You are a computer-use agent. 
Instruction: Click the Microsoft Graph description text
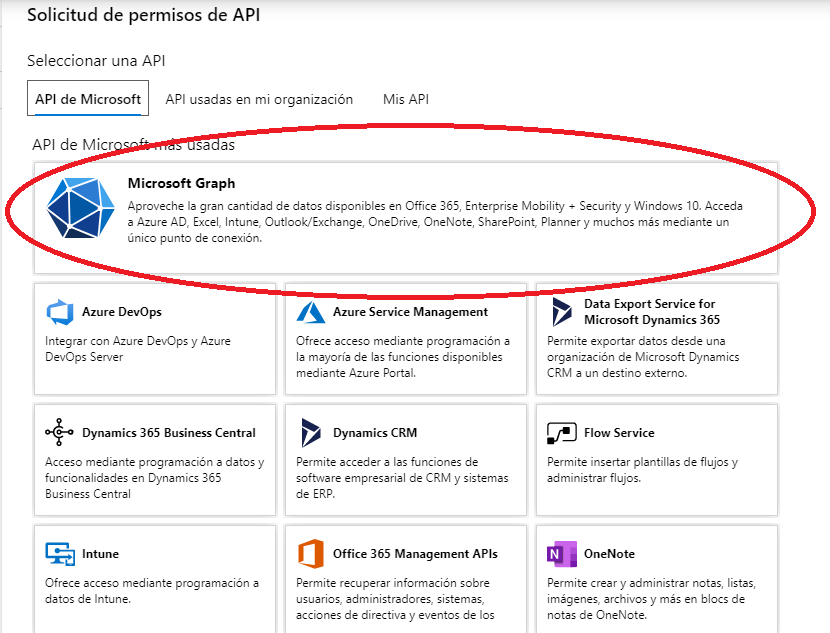[435, 222]
